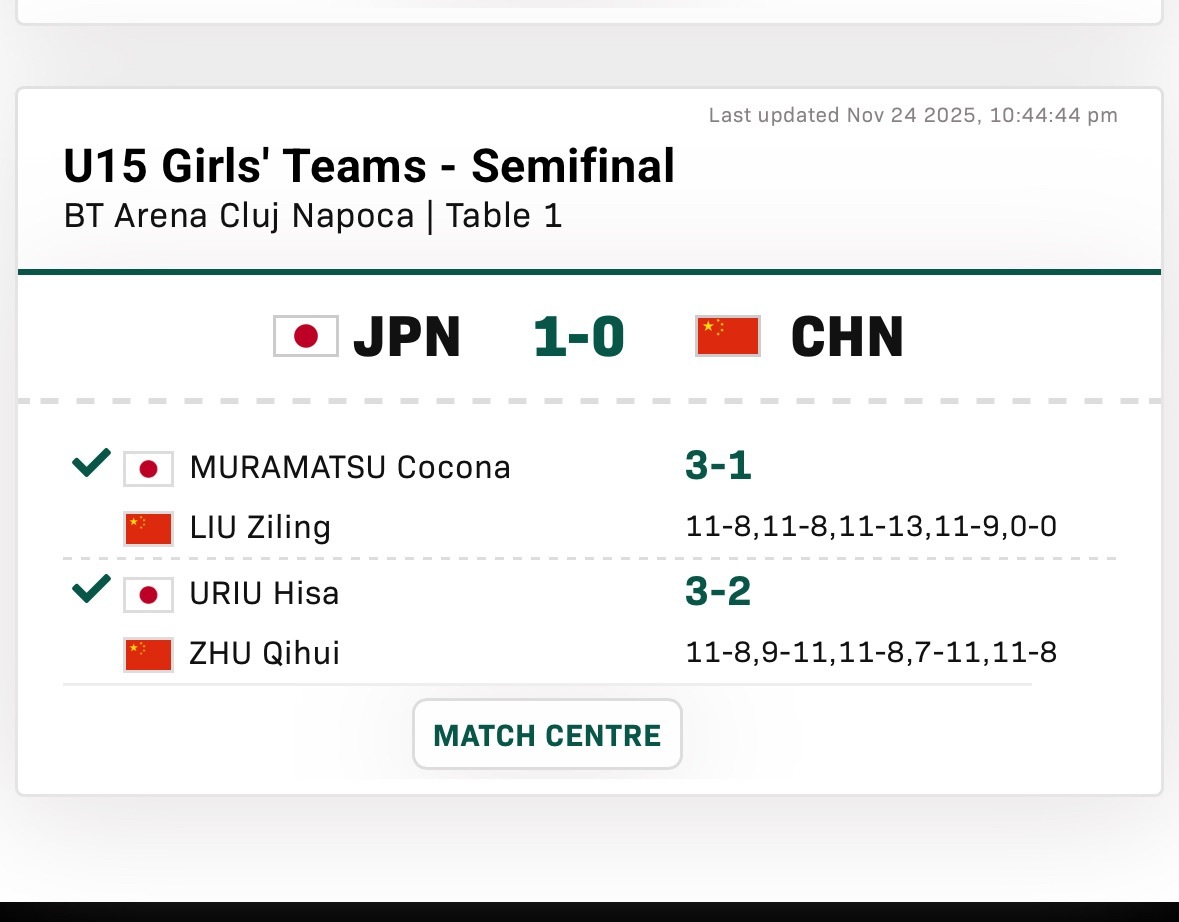Click the game scores ending in 0-0

tap(870, 527)
